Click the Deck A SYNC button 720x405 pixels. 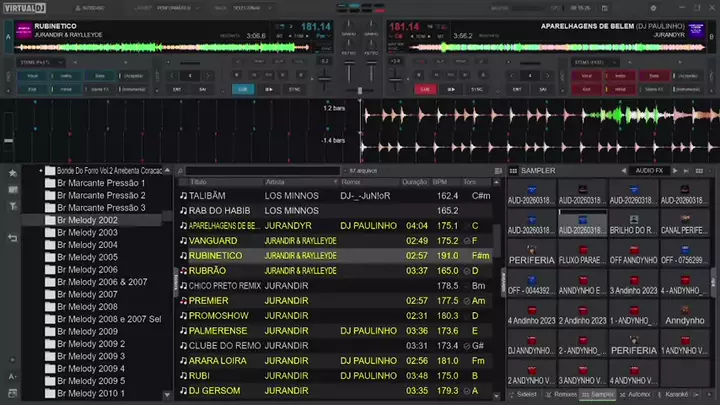pyautogui.click(x=294, y=89)
